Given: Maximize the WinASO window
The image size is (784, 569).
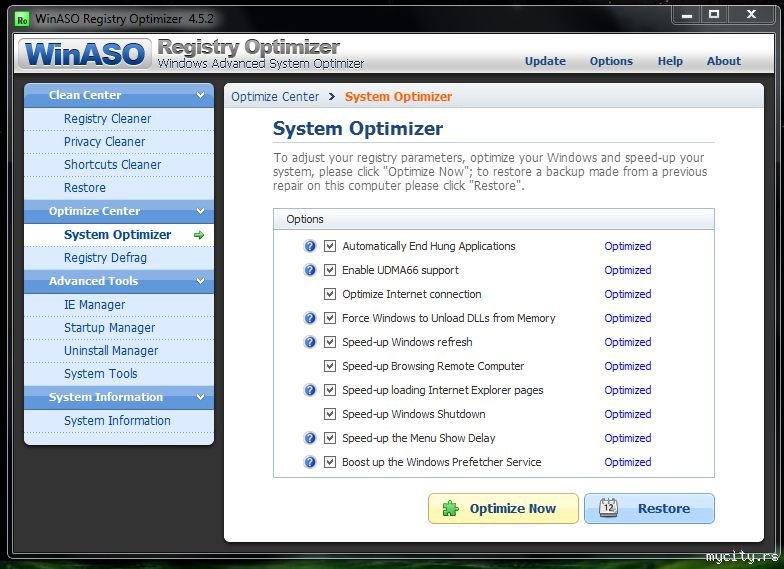Looking at the screenshot, I should click(x=714, y=15).
